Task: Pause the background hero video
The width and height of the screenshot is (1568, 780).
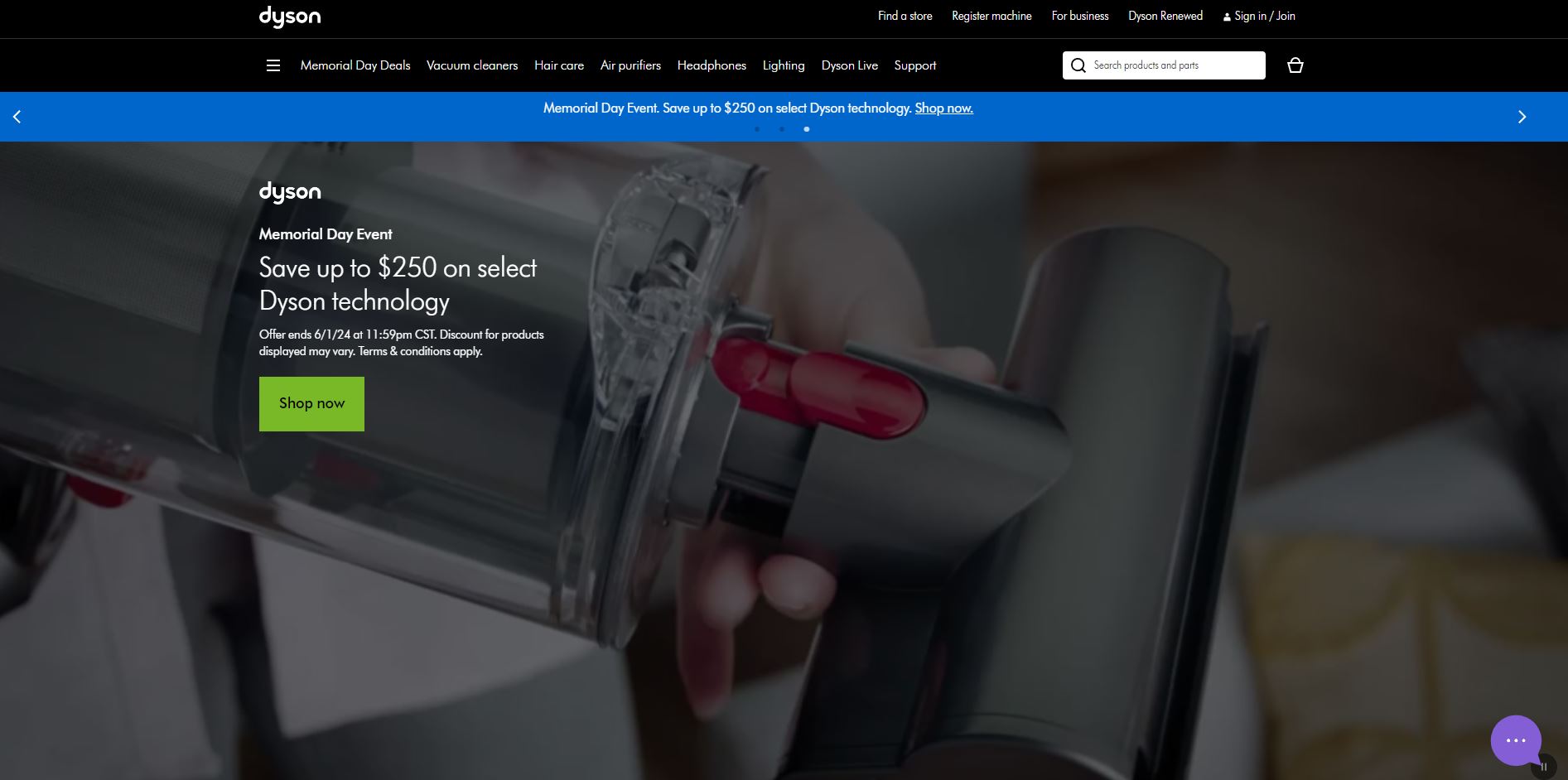Action: pos(1544,767)
